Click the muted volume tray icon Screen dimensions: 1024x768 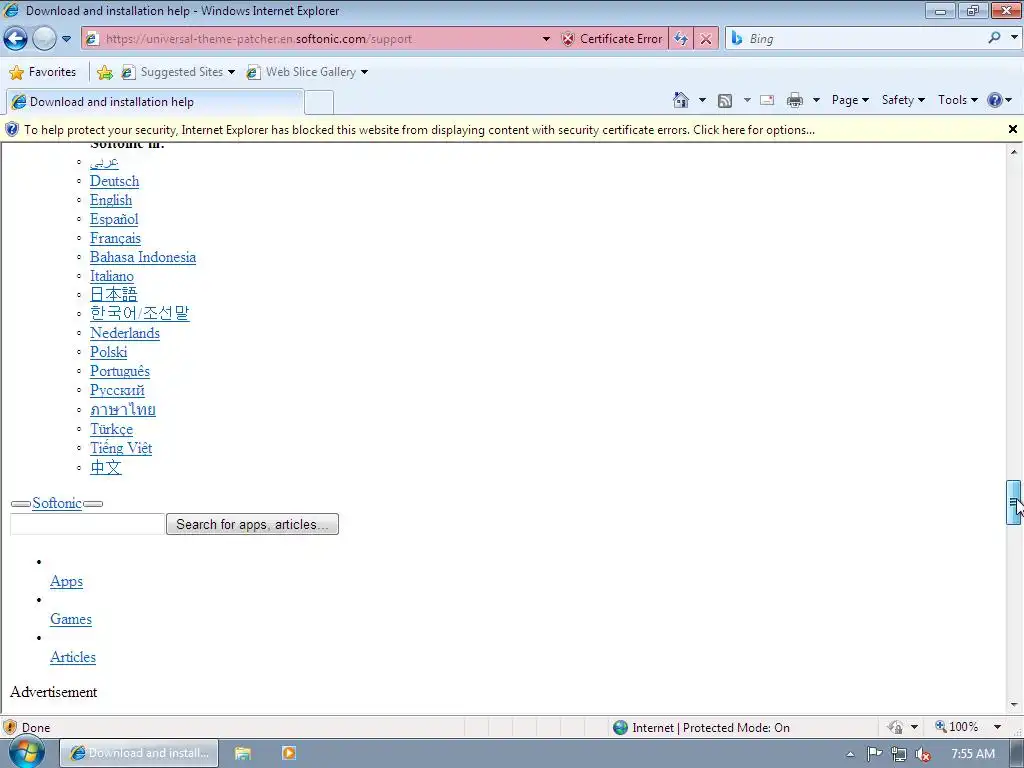[x=923, y=754]
